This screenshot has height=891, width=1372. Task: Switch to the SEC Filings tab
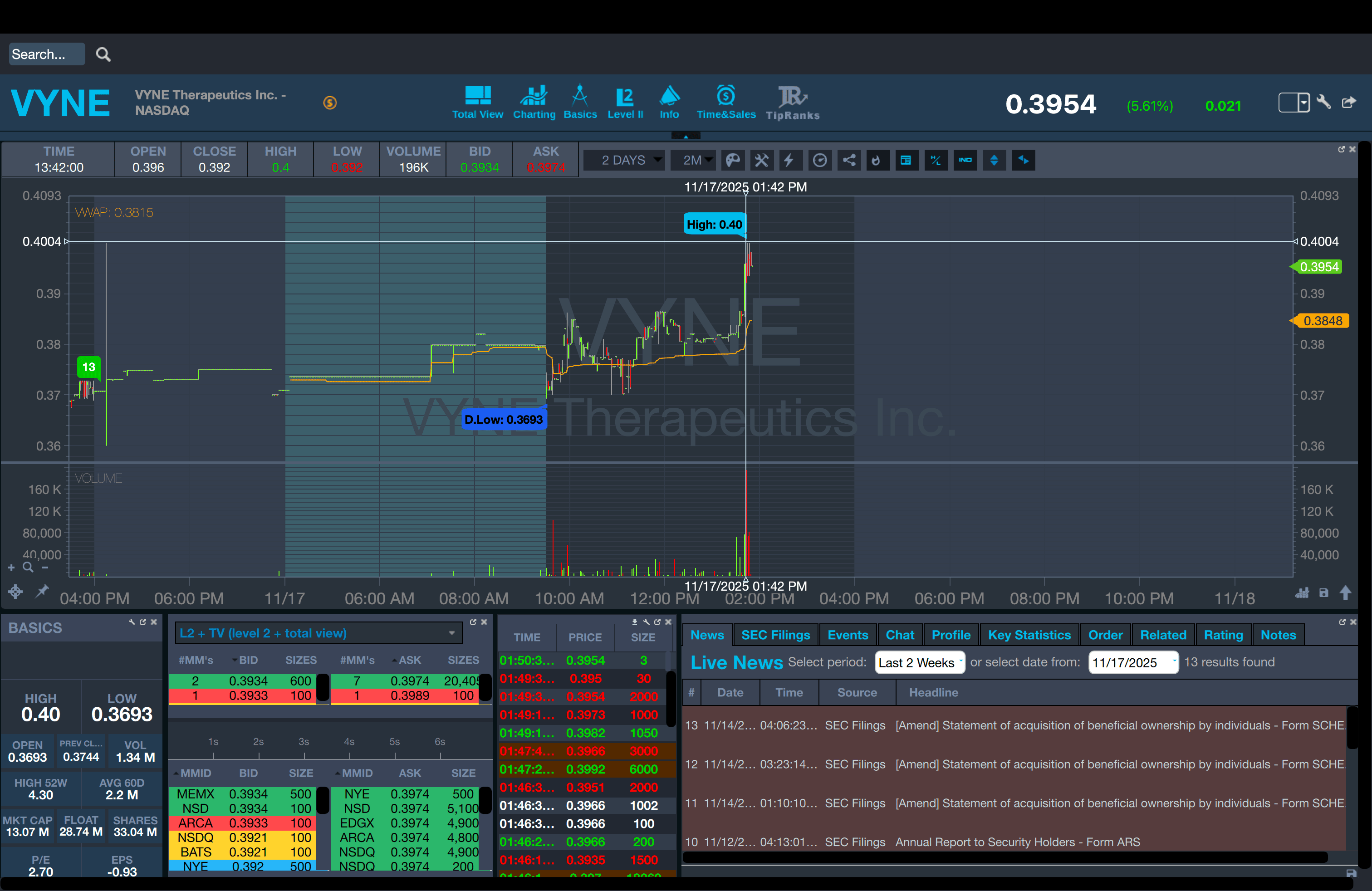775,635
